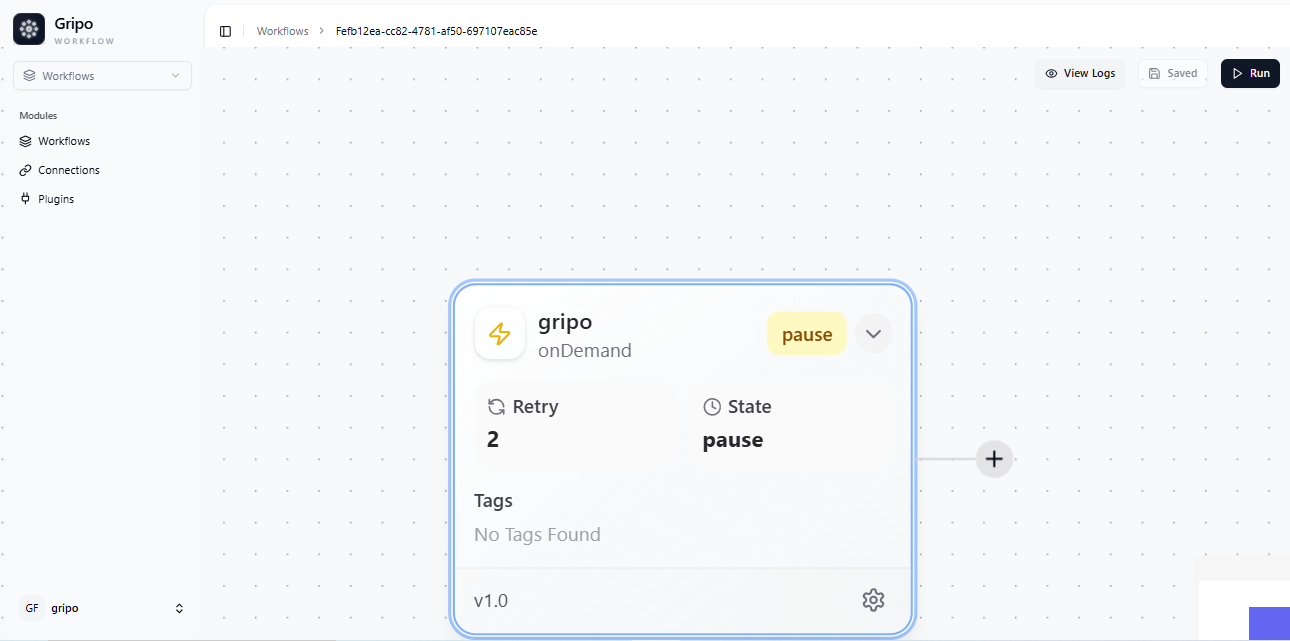Click the pause status badge
This screenshot has width=1290, height=641.
806,334
